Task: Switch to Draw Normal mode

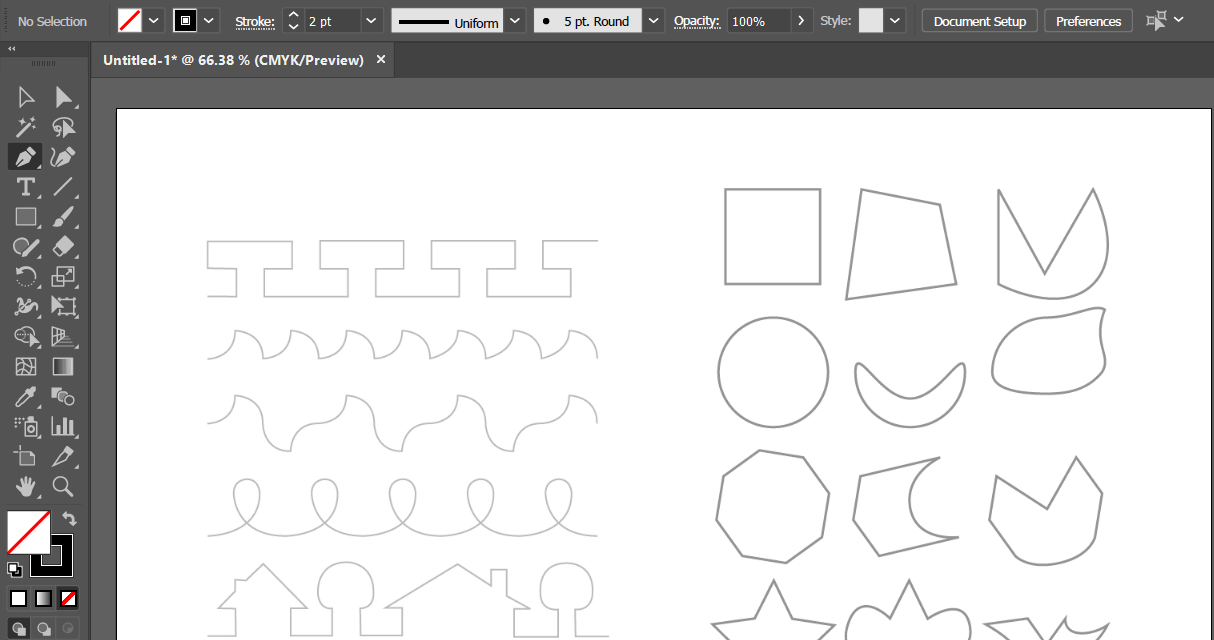Action: [x=19, y=629]
